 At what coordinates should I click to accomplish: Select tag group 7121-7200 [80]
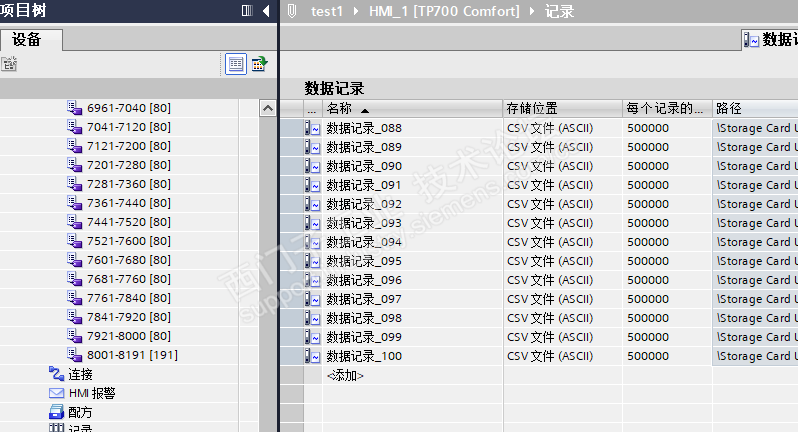coord(129,146)
